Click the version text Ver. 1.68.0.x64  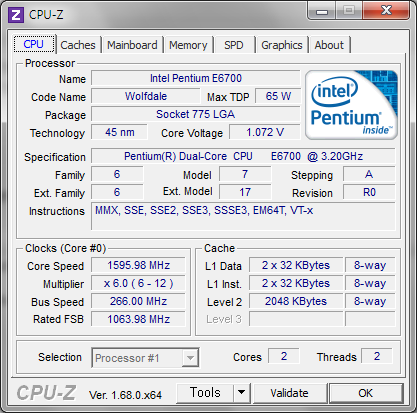(x=125, y=395)
